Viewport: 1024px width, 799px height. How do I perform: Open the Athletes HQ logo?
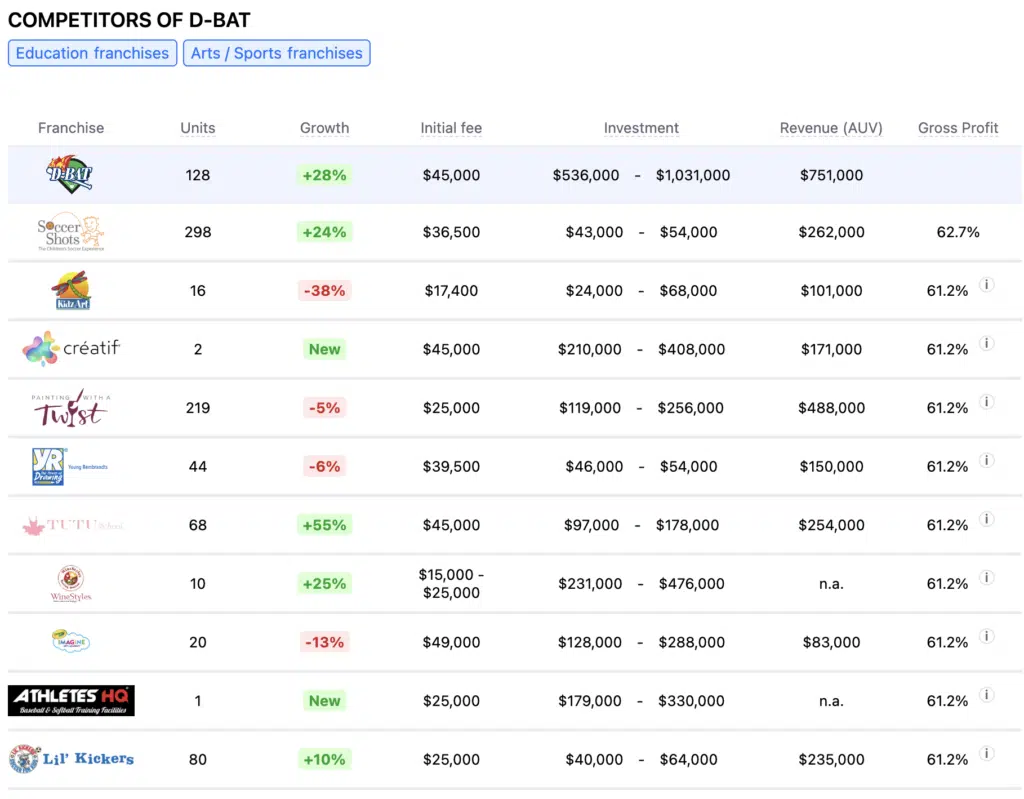point(71,700)
